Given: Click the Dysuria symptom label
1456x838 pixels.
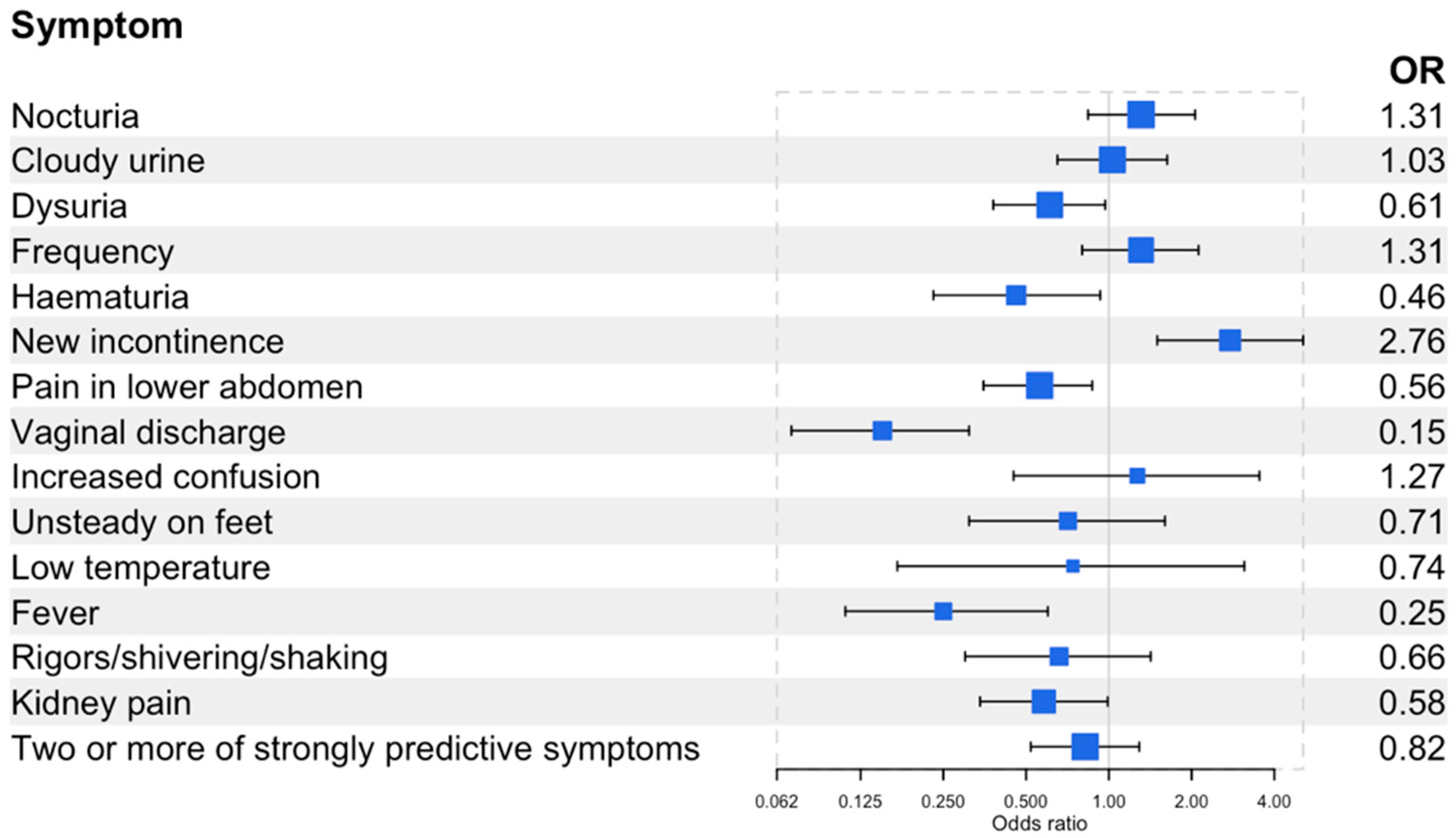Looking at the screenshot, I should [x=69, y=206].
